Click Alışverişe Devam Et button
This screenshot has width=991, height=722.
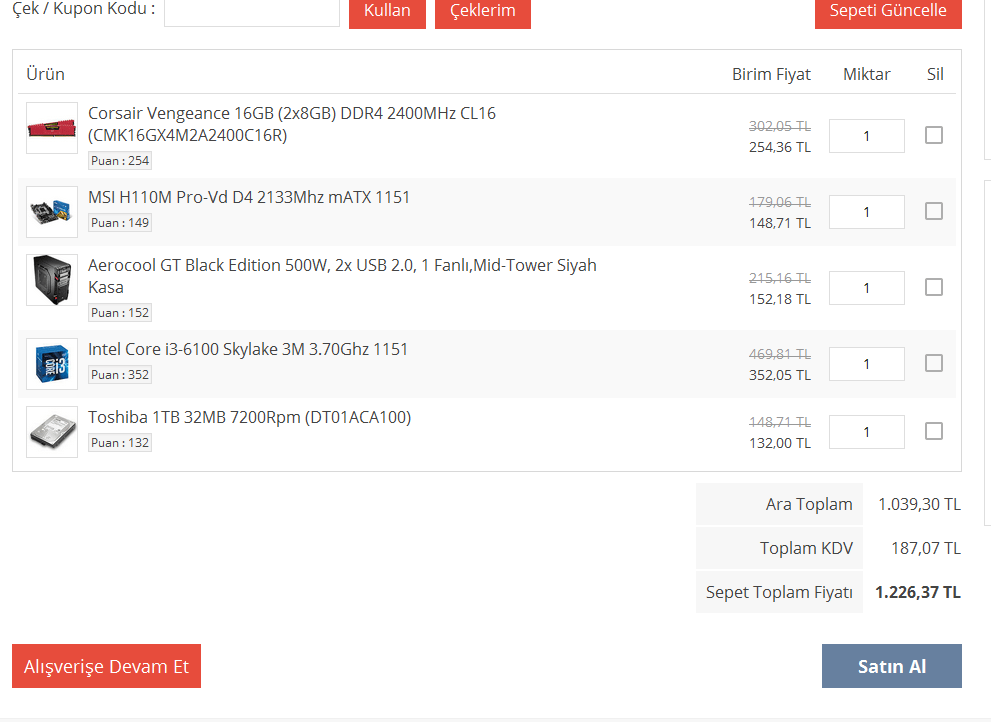pyautogui.click(x=106, y=666)
